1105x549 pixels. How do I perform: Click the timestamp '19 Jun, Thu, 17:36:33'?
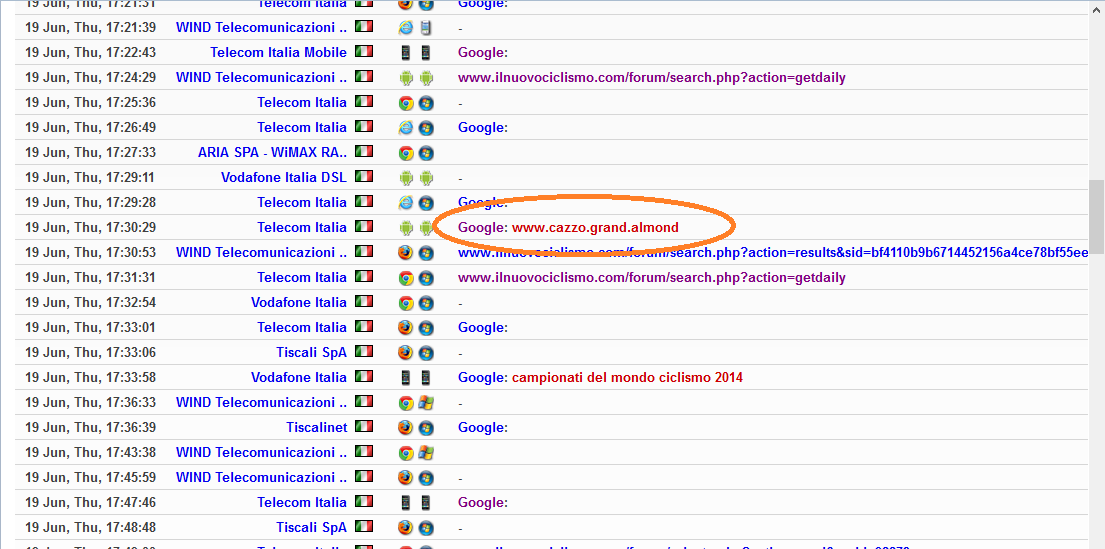(90, 402)
